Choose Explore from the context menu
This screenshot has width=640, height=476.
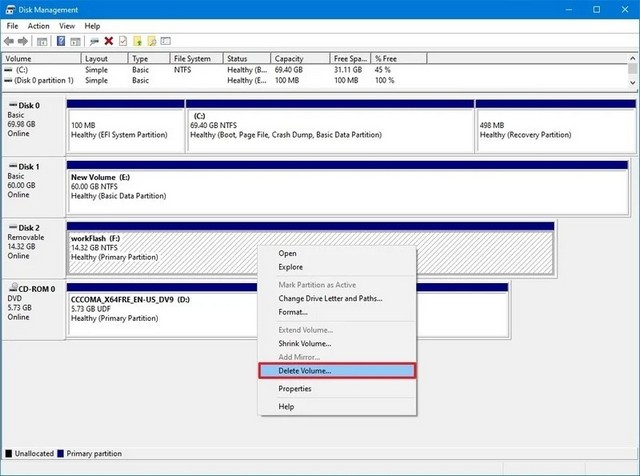[x=337, y=267]
